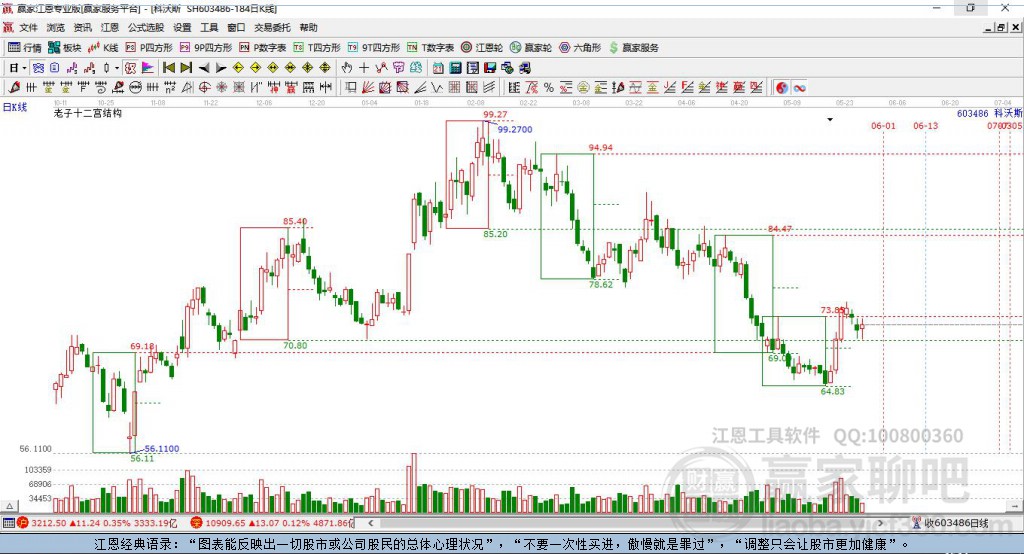The width and height of the screenshot is (1024, 554).
Task: Click the 日K线 label
Action: (15, 107)
